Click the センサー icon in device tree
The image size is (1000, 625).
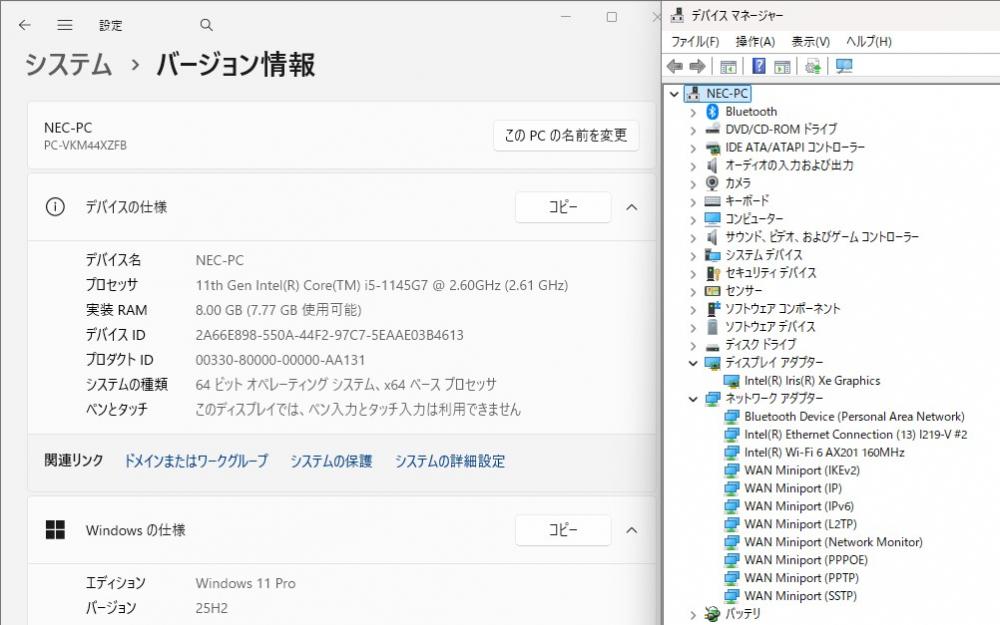712,291
